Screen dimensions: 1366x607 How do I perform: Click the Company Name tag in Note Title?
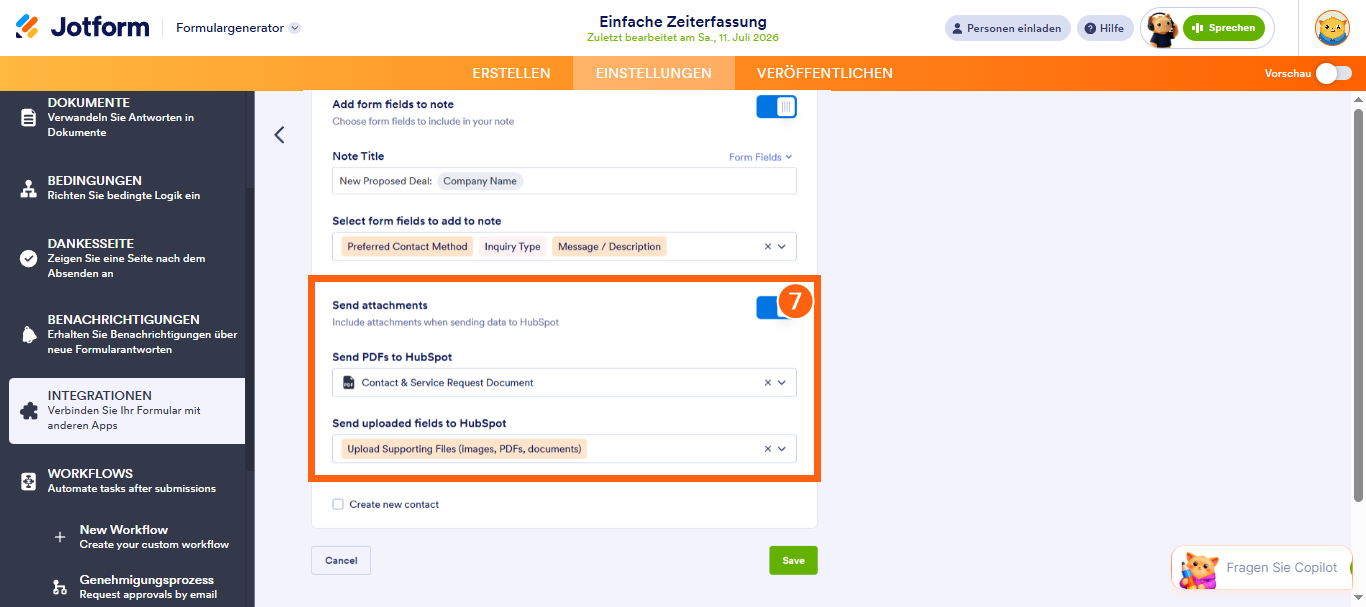pyautogui.click(x=480, y=181)
